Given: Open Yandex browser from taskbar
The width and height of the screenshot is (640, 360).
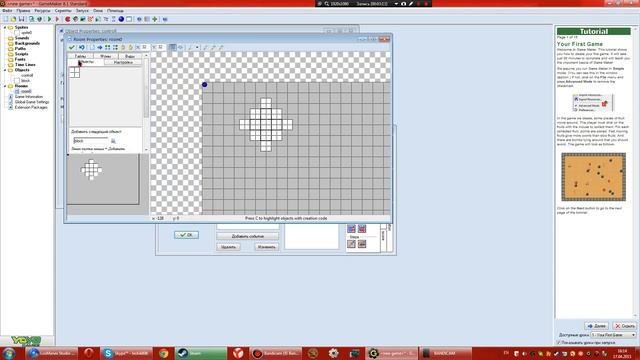Looking at the screenshot, I should pos(238,353).
